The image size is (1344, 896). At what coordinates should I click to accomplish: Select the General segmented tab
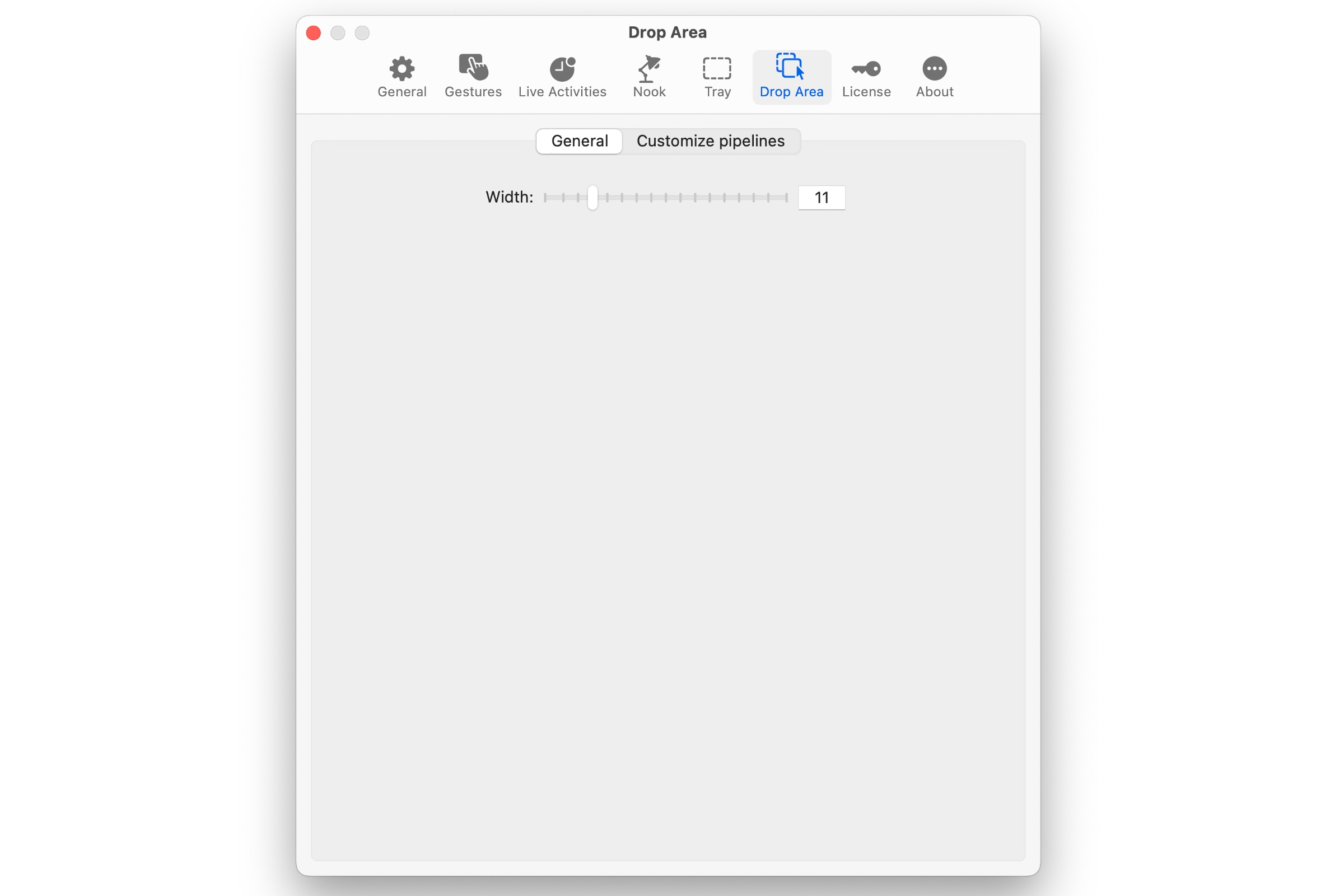point(579,141)
